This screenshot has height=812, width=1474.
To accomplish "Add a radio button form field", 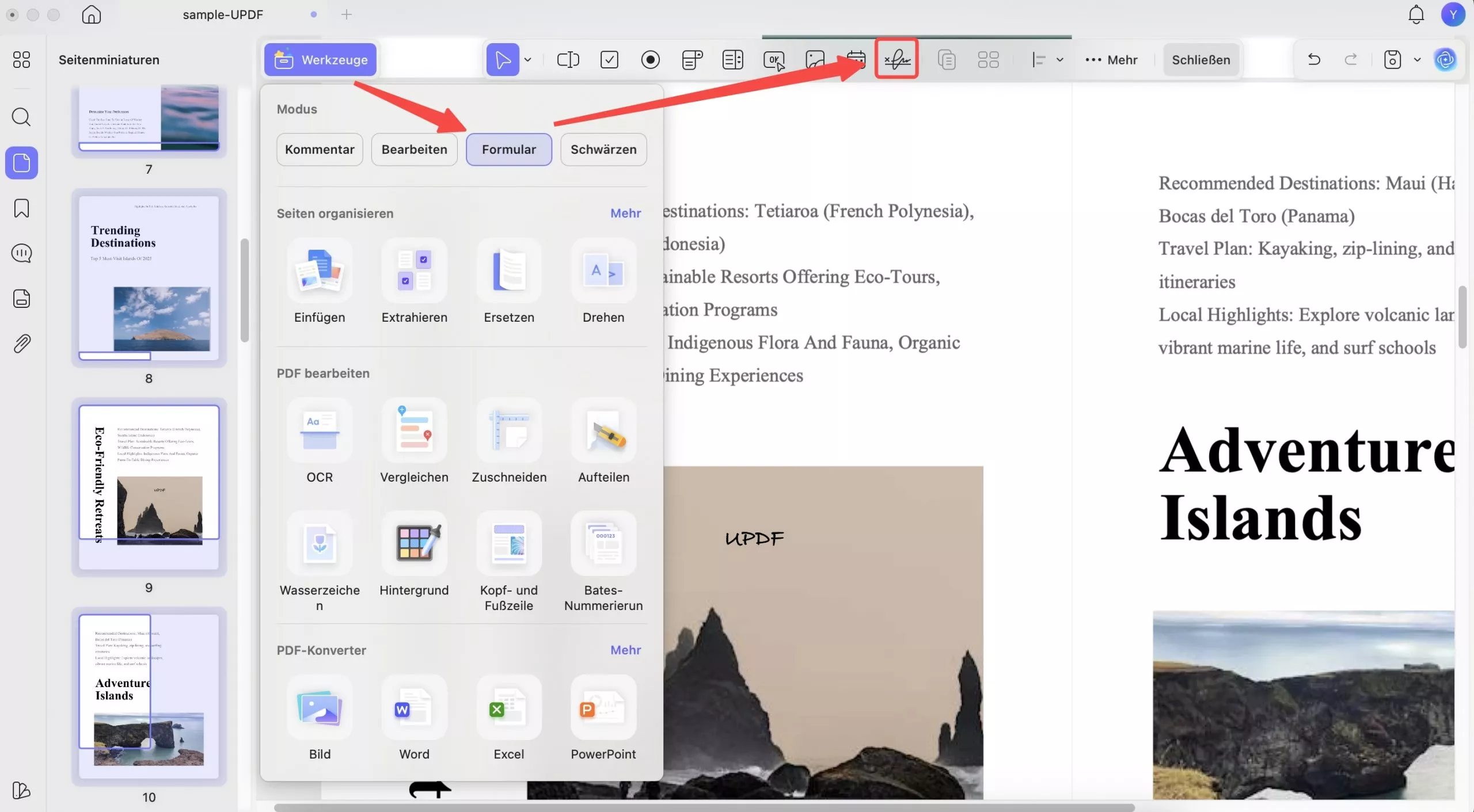I will click(x=650, y=59).
